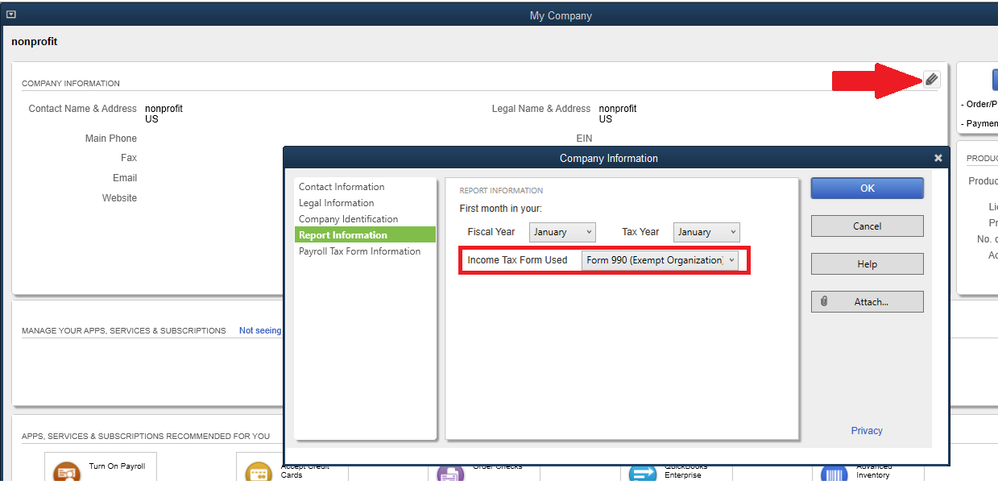Select the Report Information section
The height and width of the screenshot is (493, 998).
(365, 235)
